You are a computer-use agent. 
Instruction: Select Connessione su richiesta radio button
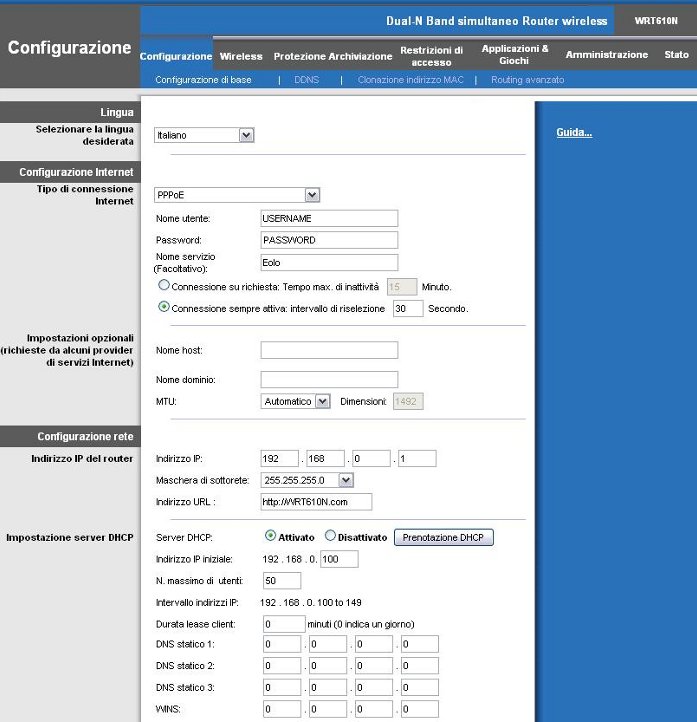click(164, 285)
